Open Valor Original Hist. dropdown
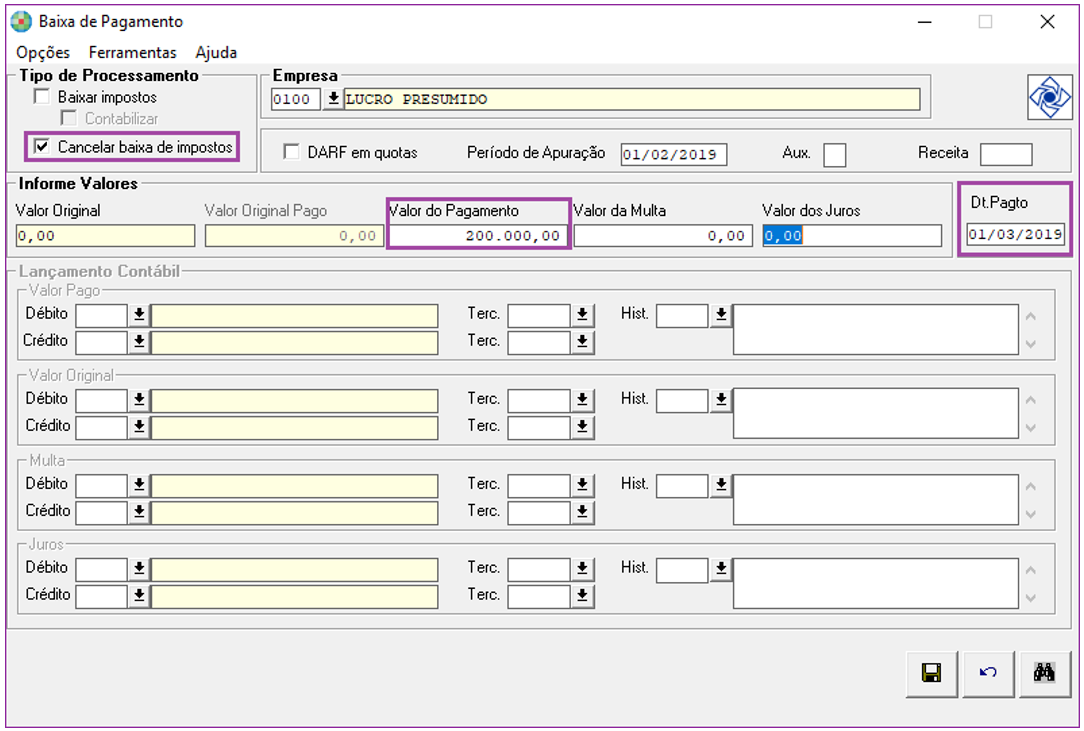Screen dimensions: 1084x731 click(x=721, y=400)
